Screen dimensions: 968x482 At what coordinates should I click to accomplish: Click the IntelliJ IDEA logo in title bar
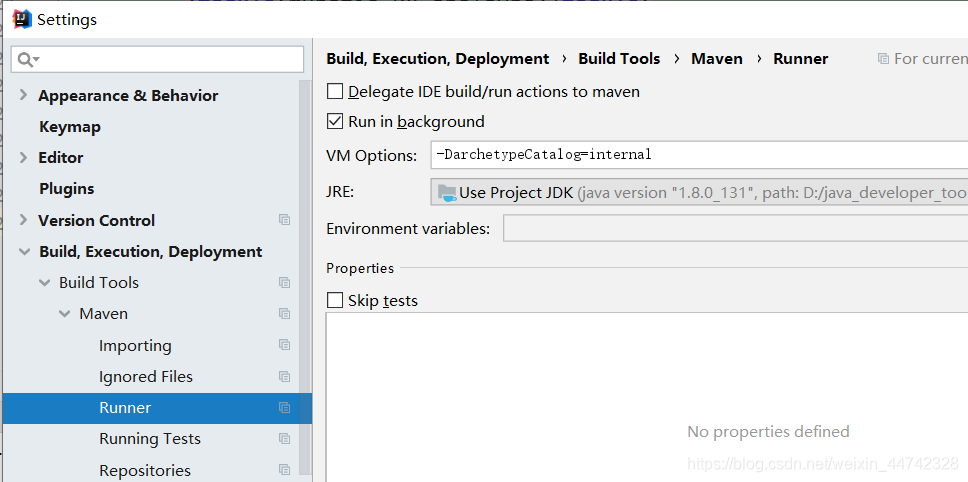22,19
